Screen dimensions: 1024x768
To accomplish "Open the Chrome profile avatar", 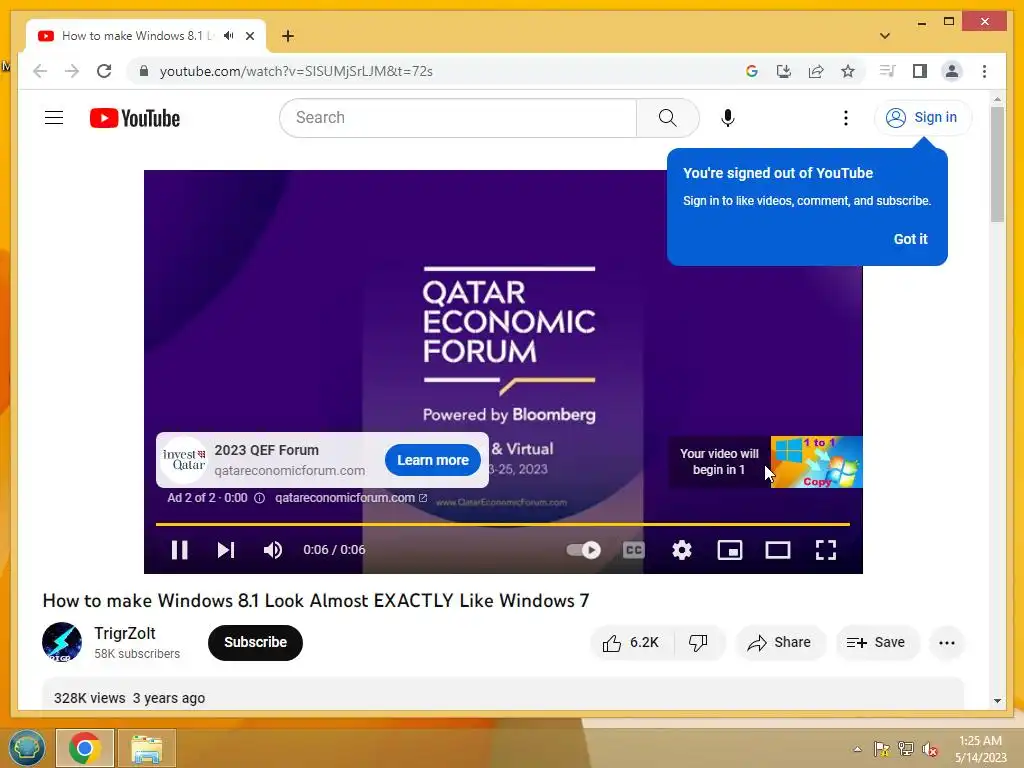I will (x=952, y=71).
